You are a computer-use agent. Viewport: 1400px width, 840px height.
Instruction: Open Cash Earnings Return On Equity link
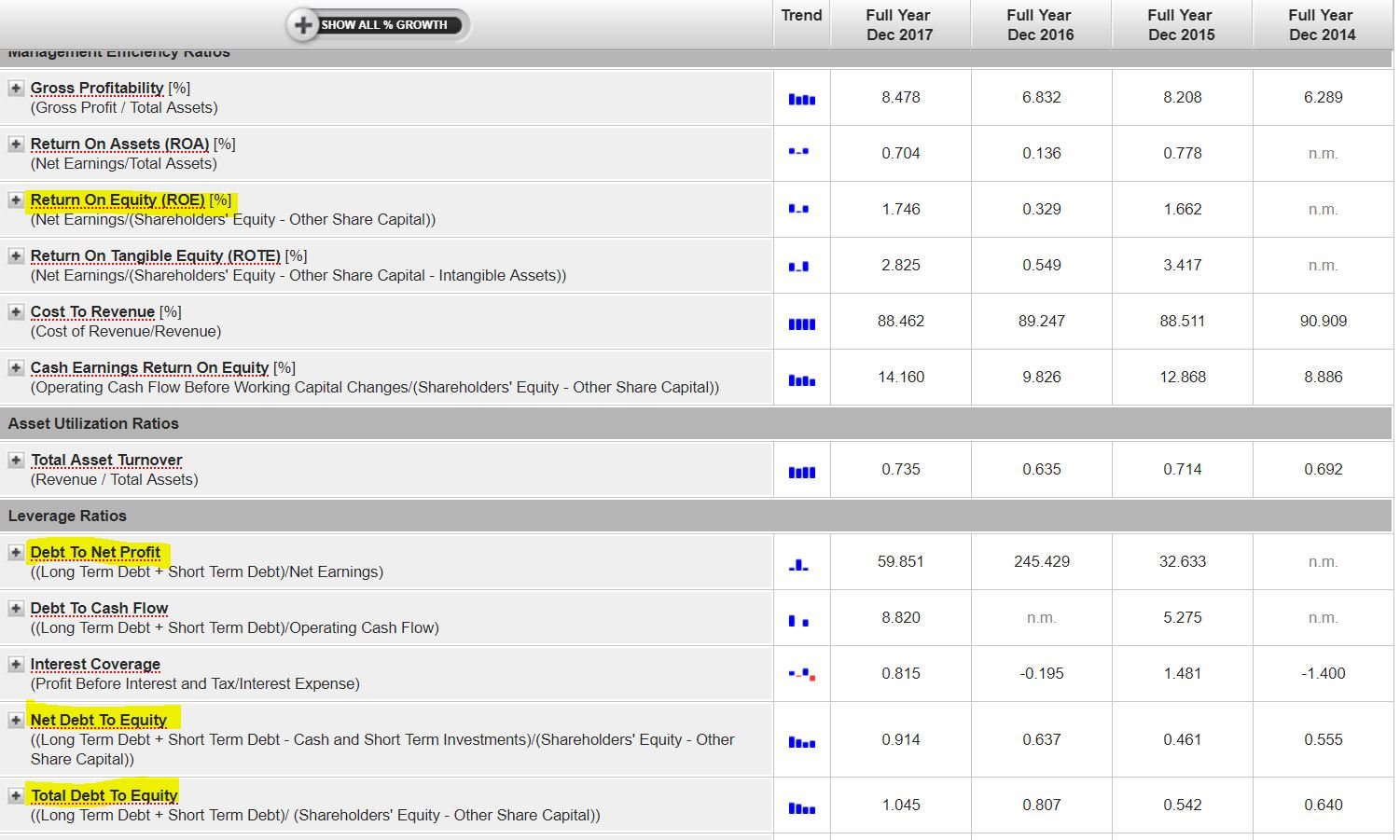[149, 367]
